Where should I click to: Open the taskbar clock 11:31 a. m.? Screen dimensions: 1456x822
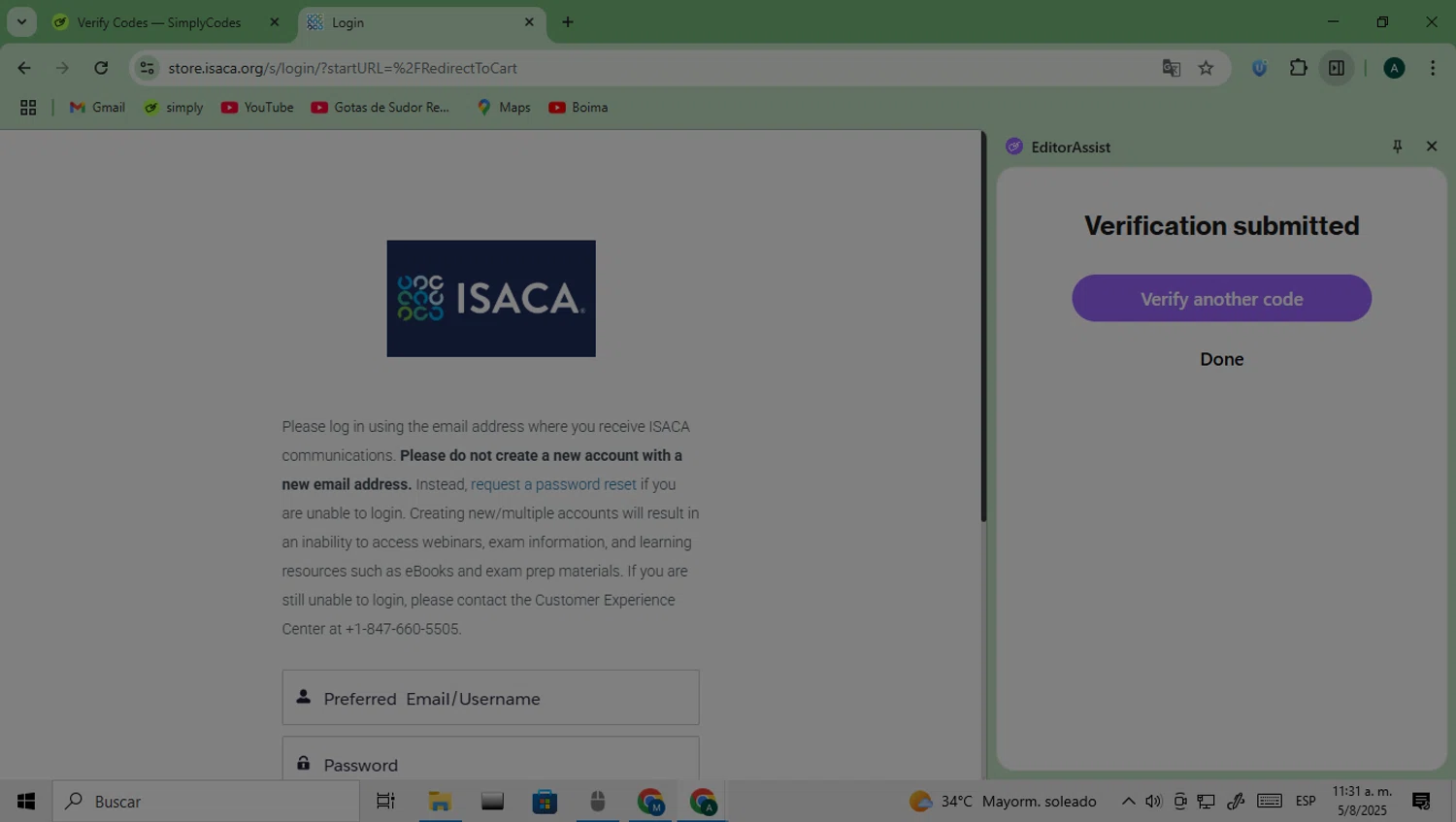click(1362, 802)
